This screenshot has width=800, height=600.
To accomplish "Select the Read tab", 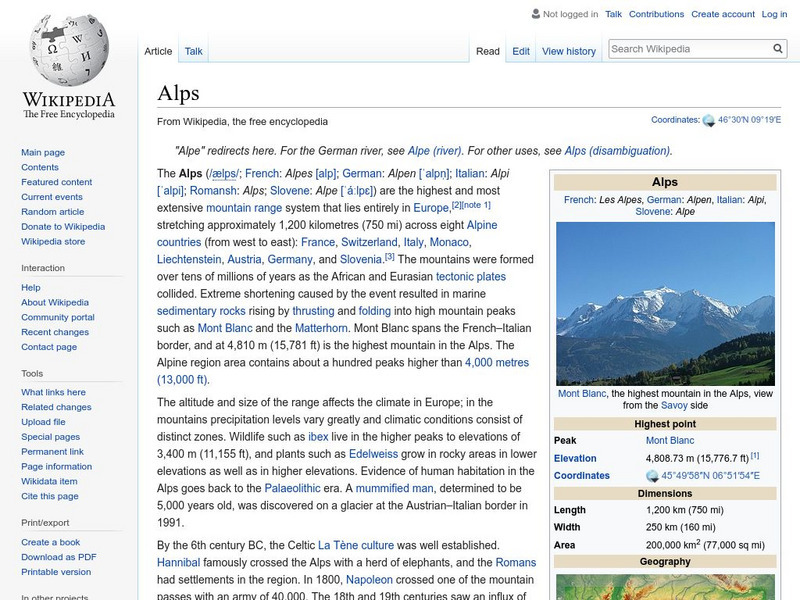I will [x=488, y=51].
